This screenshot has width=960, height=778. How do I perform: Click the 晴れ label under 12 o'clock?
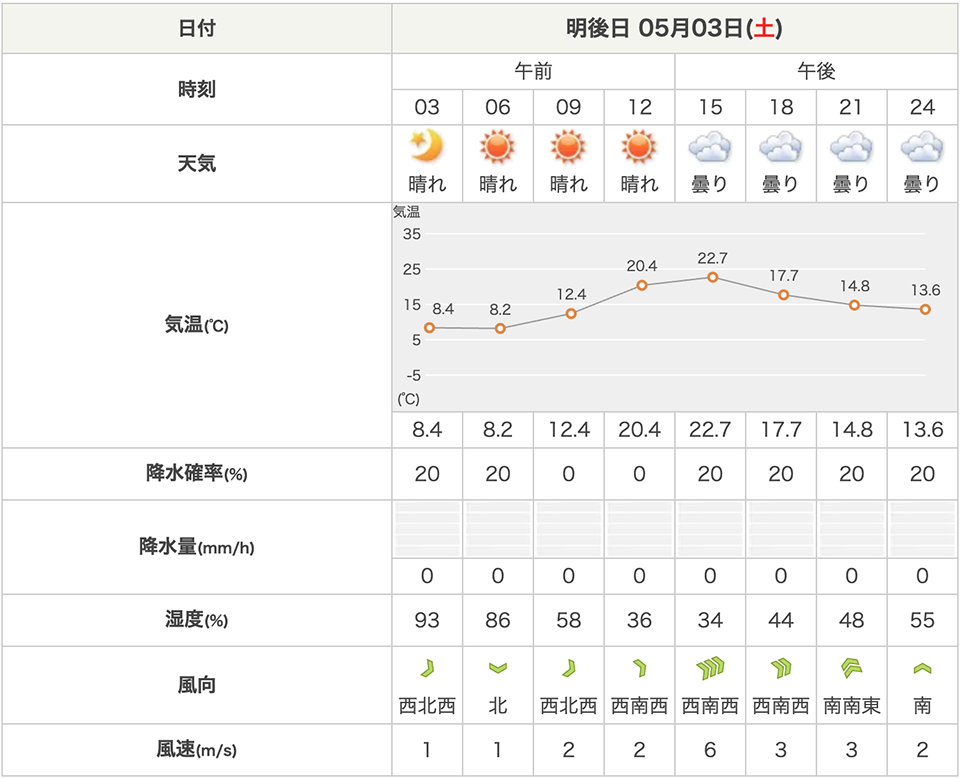tap(639, 184)
